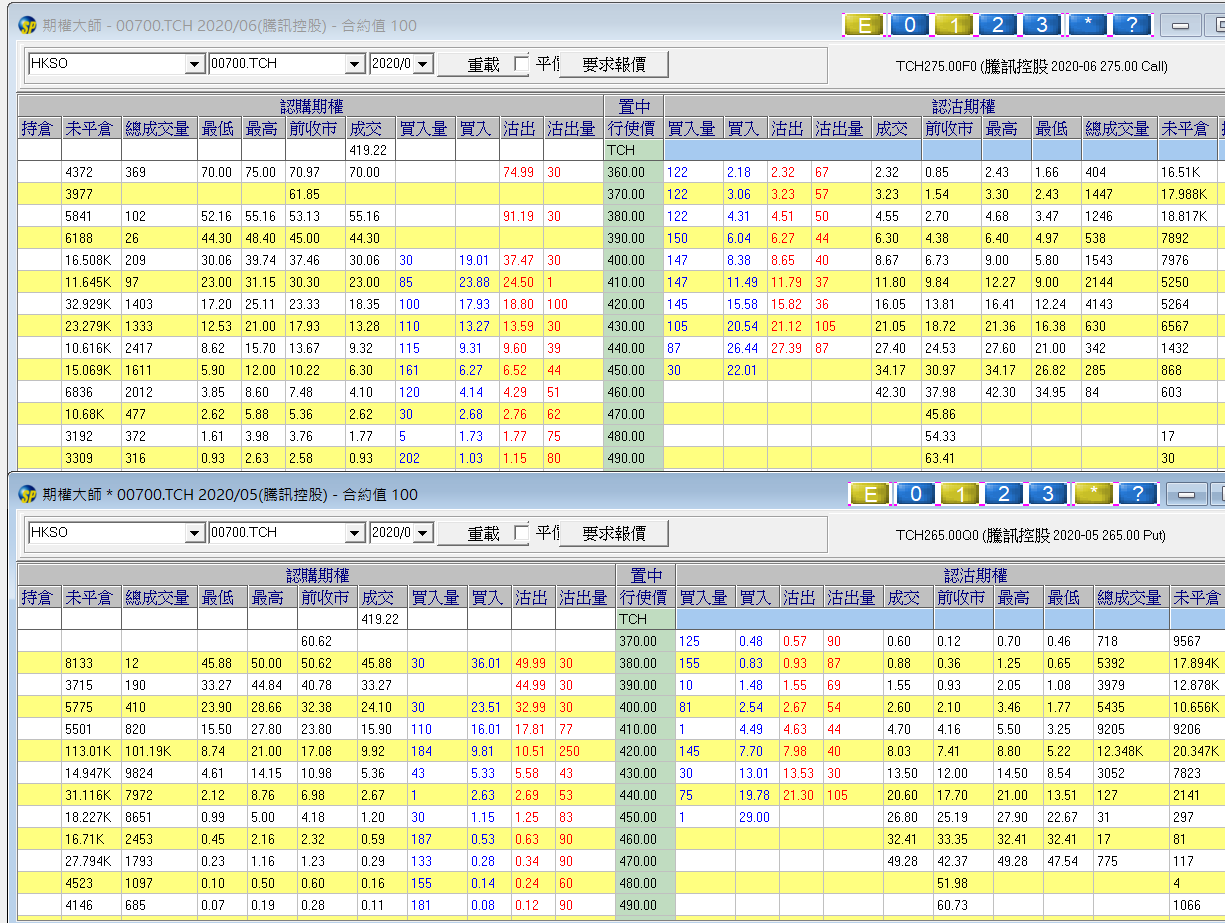Click the blue ? help button in the 2020/06 window

click(1131, 25)
